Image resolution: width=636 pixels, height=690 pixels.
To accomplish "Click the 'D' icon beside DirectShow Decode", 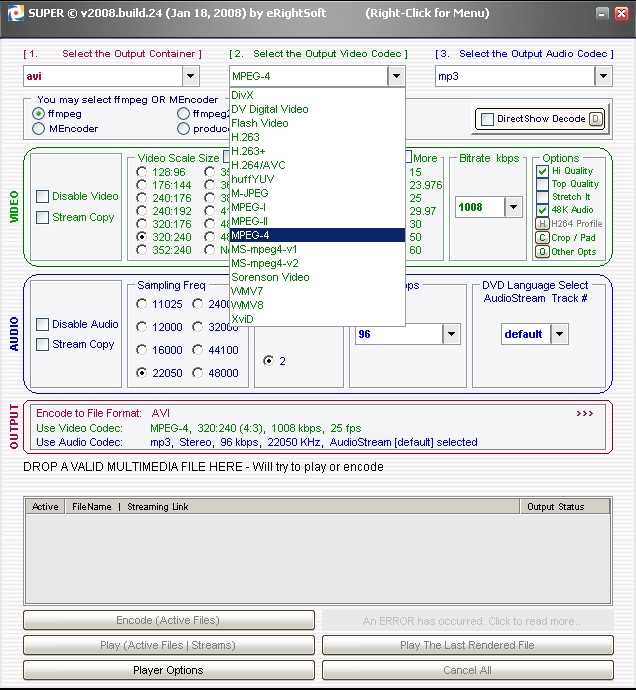I will (x=596, y=119).
